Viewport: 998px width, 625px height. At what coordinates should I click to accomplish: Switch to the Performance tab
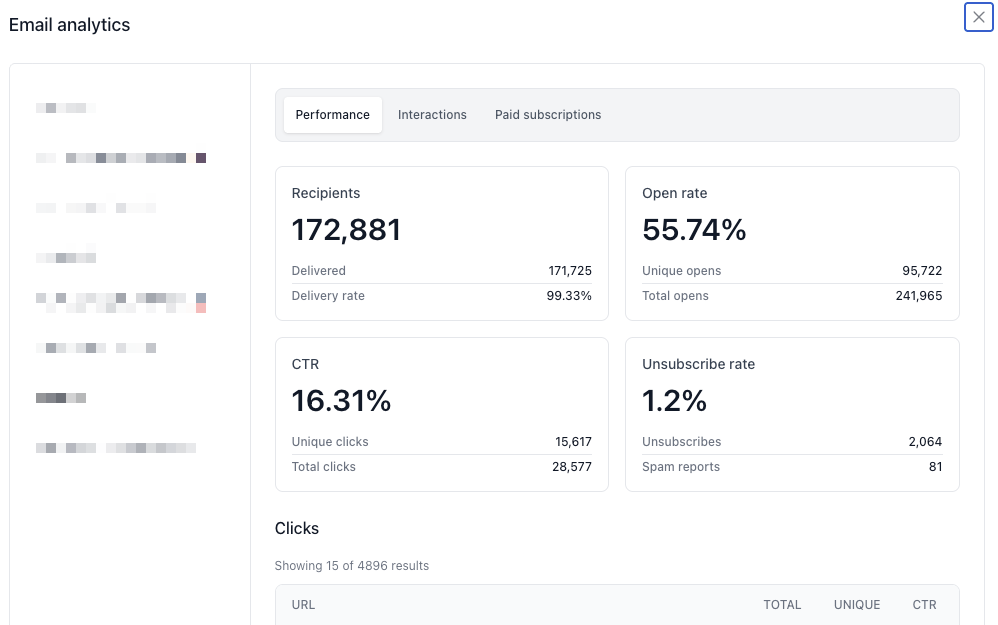(x=332, y=115)
